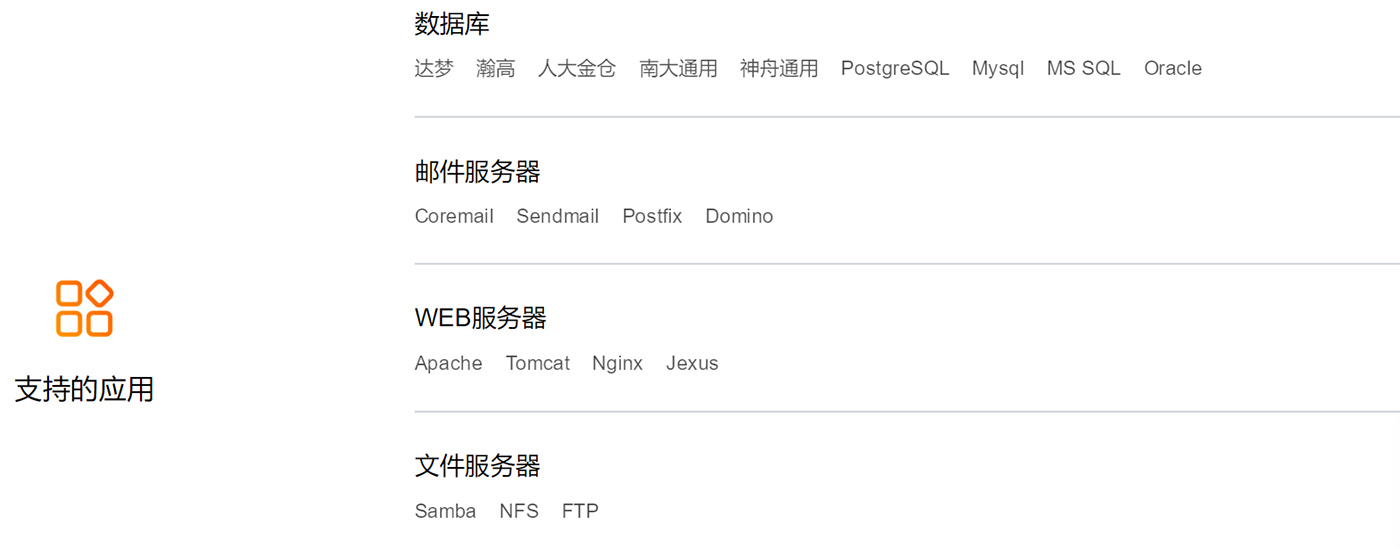Open the Sendmail mail server link
The width and height of the screenshot is (1400, 549).
[558, 216]
